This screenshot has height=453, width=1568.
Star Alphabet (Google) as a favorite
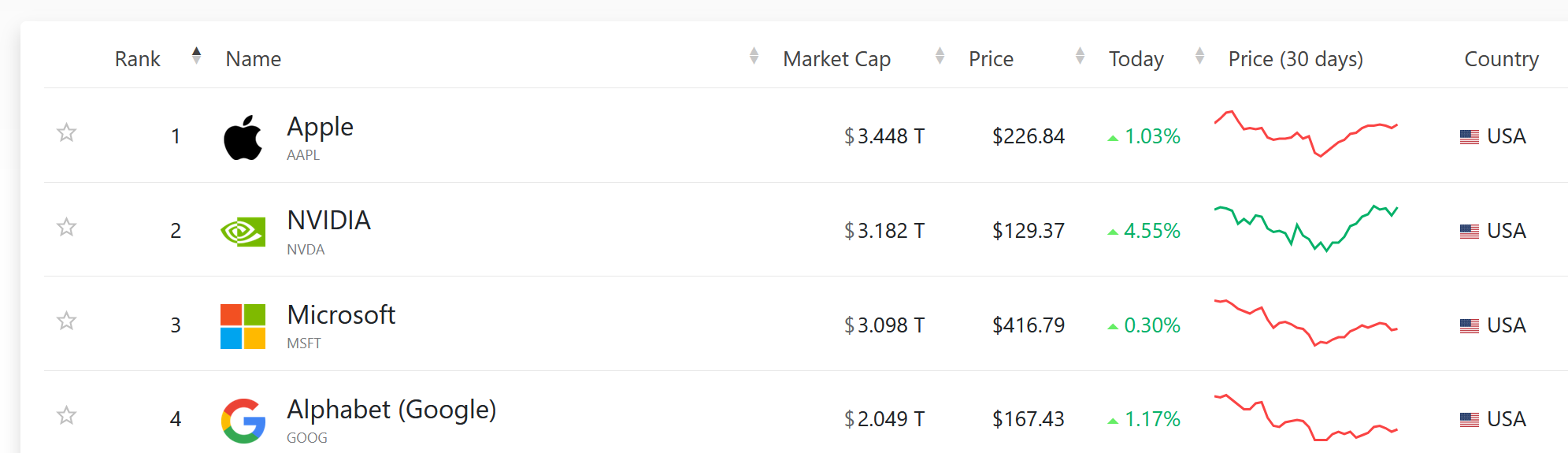tap(66, 415)
